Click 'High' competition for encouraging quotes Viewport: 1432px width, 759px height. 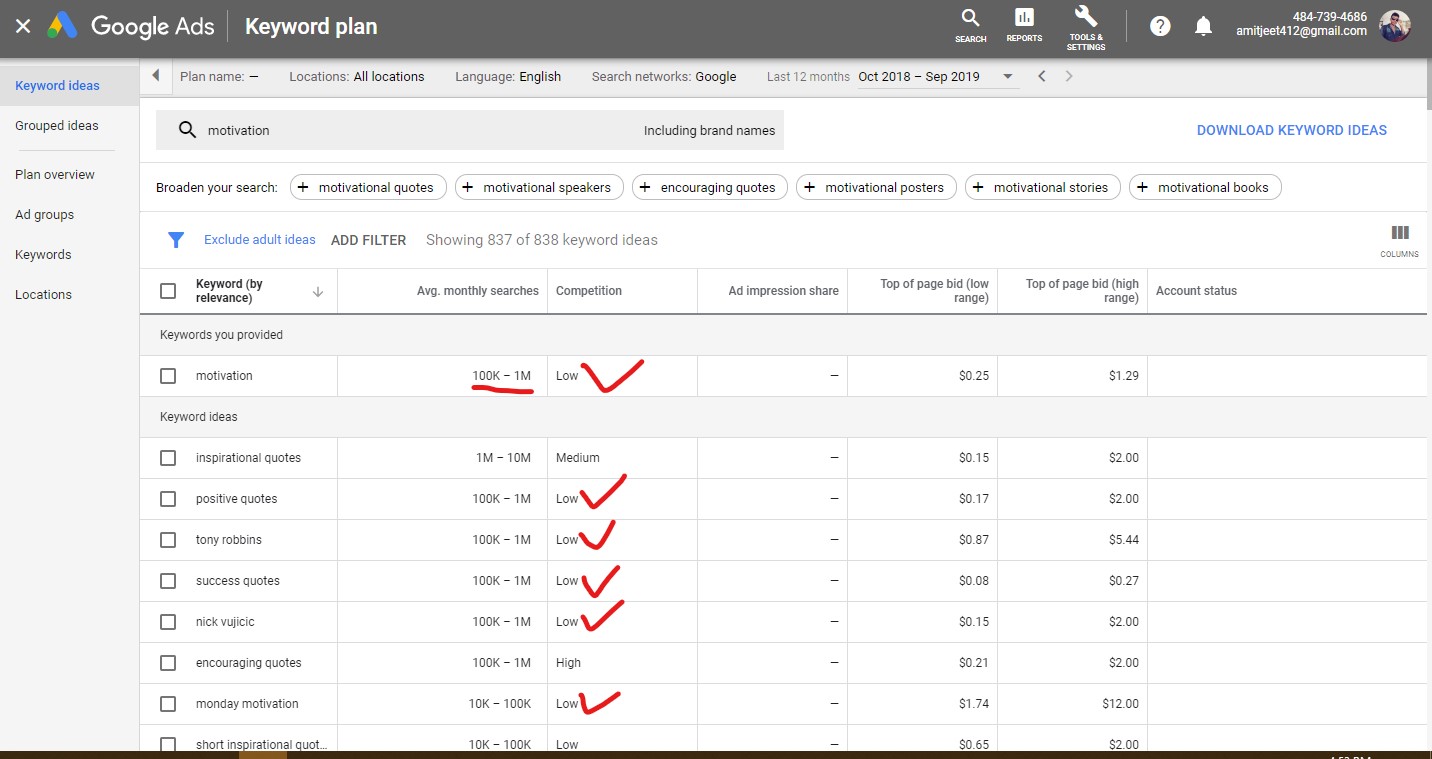[568, 663]
